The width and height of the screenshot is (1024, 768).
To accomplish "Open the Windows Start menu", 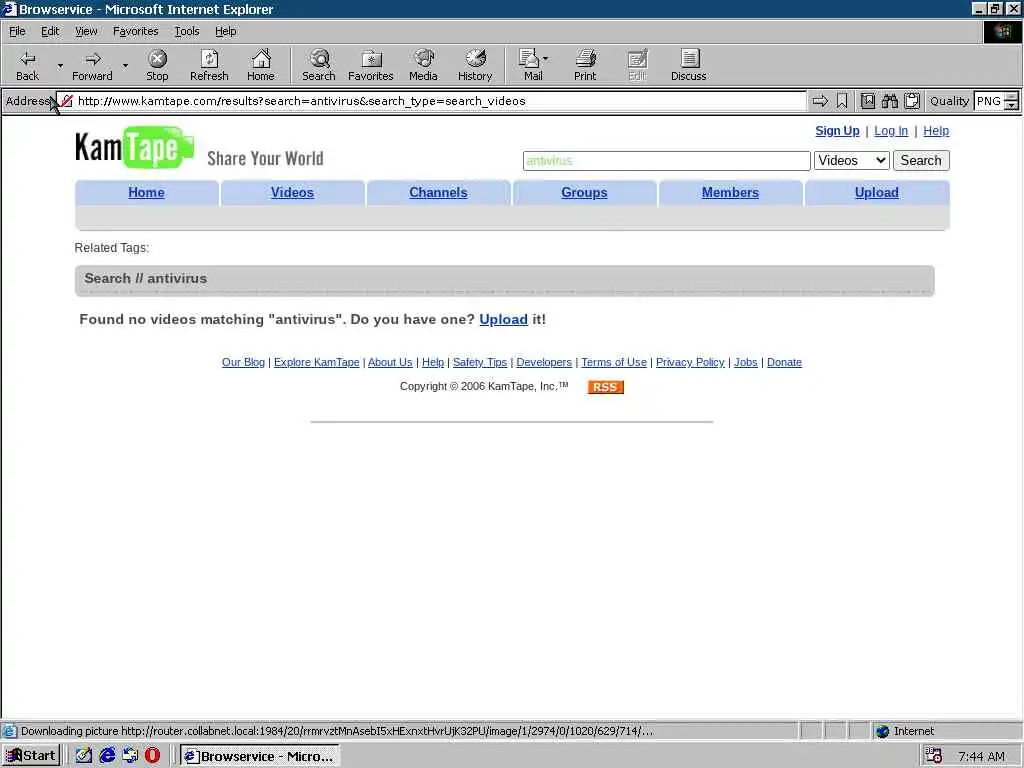I will (x=31, y=756).
